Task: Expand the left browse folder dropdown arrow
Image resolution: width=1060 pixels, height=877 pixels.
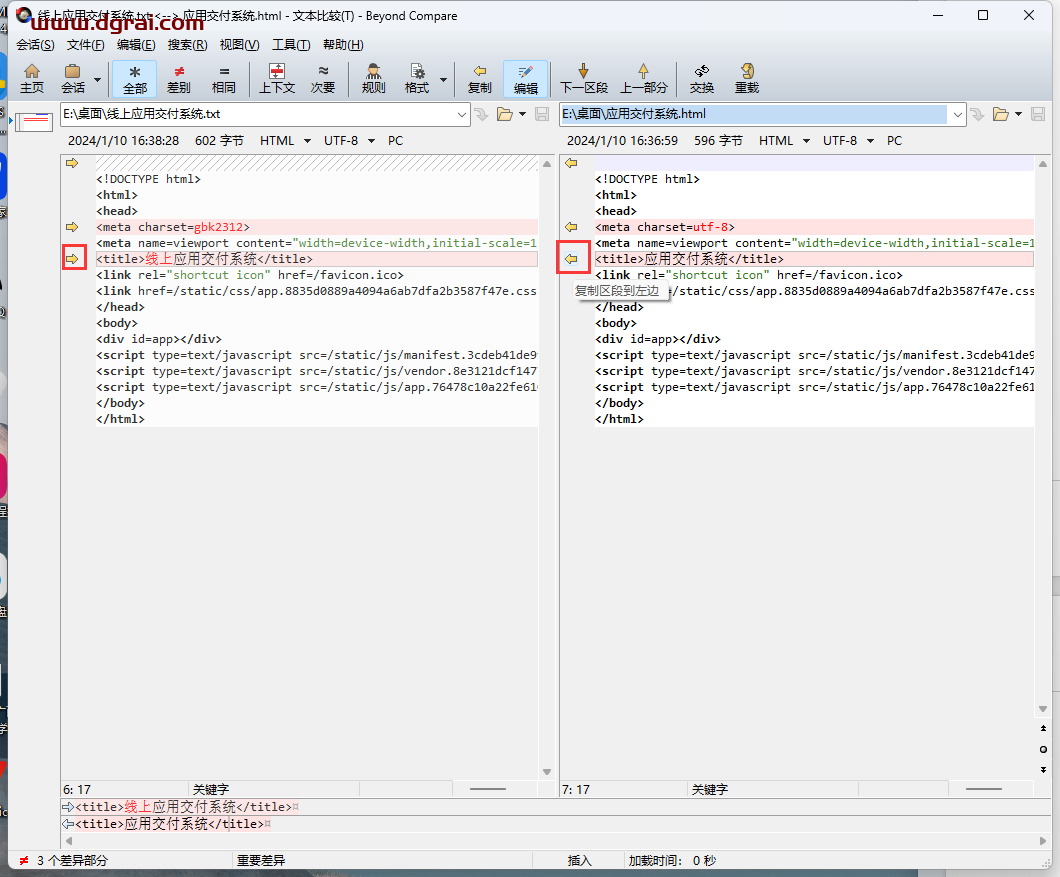Action: (523, 114)
